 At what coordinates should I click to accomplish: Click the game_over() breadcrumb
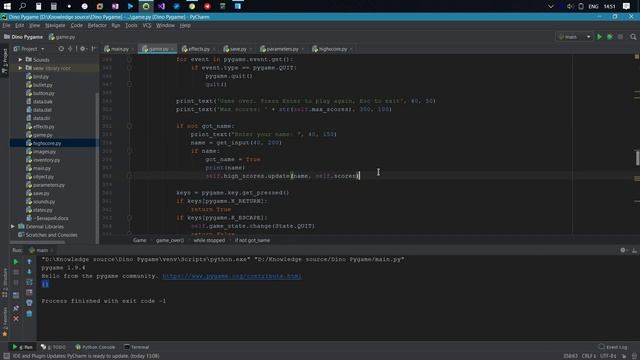(x=170, y=240)
